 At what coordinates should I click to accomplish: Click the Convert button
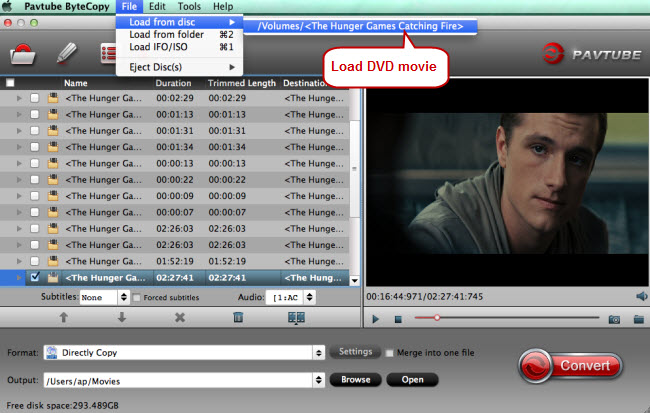[570, 365]
